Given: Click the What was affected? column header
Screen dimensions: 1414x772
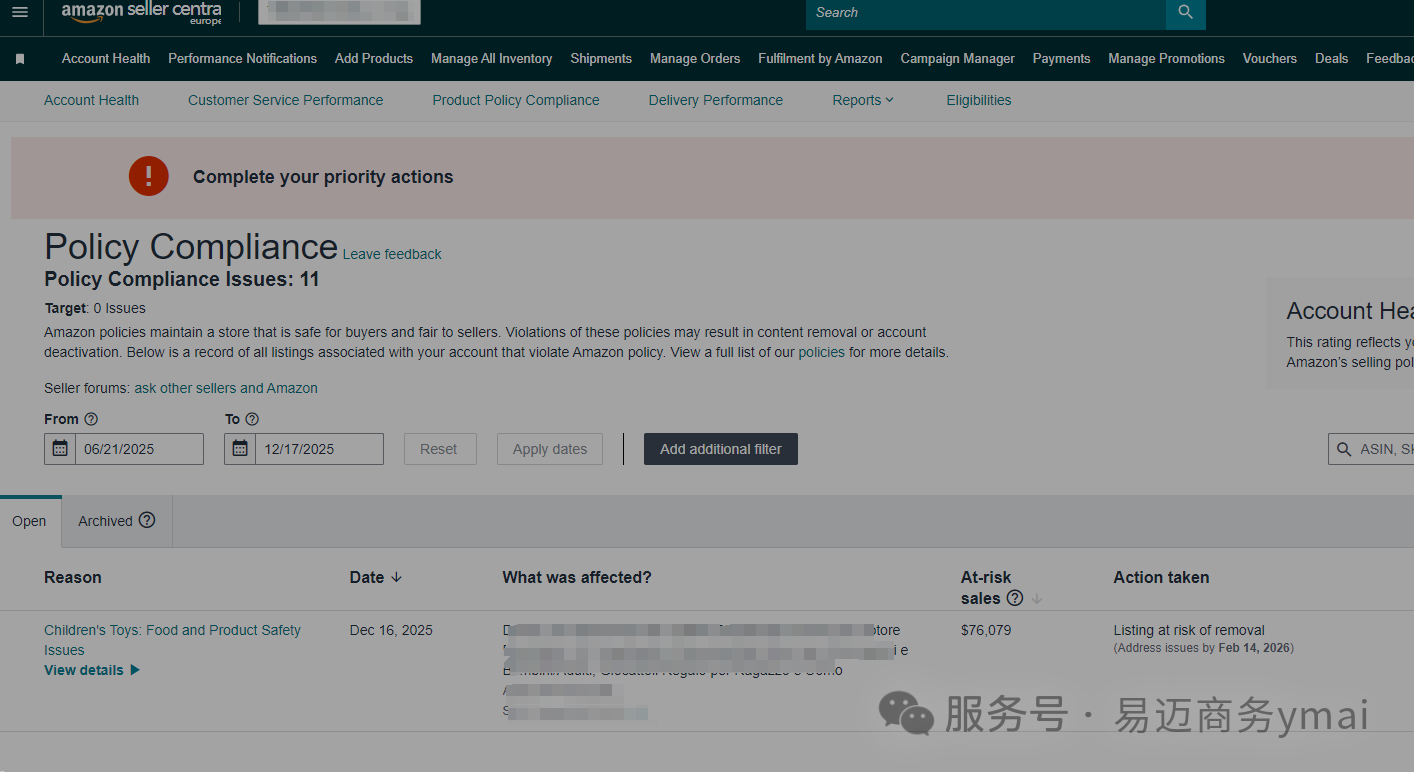Looking at the screenshot, I should [x=577, y=577].
